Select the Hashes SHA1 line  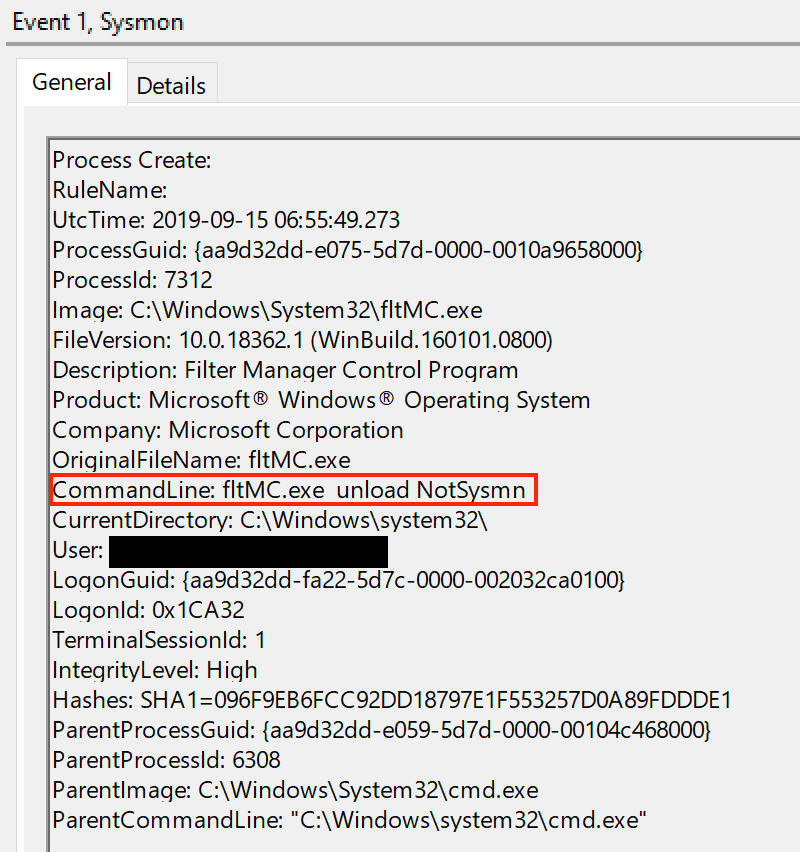(x=392, y=700)
